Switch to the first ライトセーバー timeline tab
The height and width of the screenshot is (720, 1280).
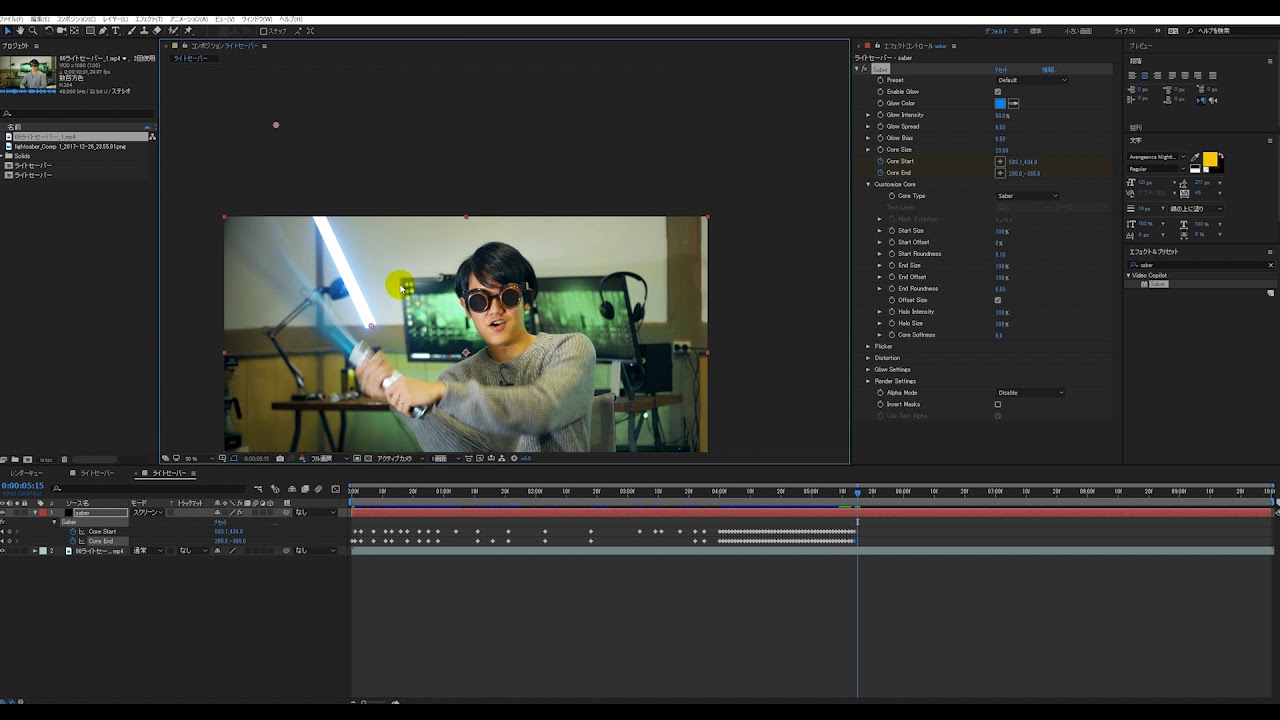[97, 473]
